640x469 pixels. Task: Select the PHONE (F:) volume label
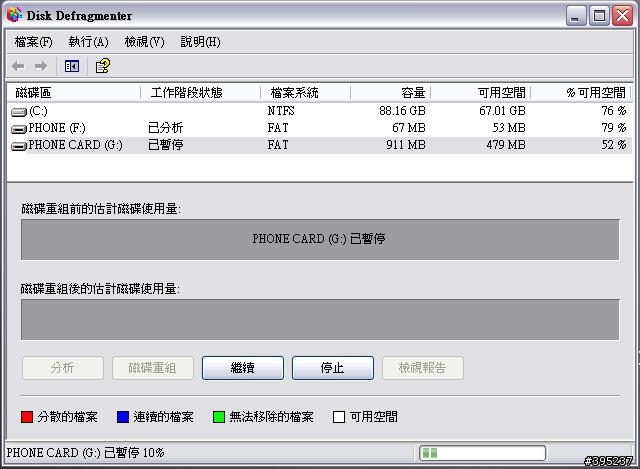pyautogui.click(x=57, y=128)
